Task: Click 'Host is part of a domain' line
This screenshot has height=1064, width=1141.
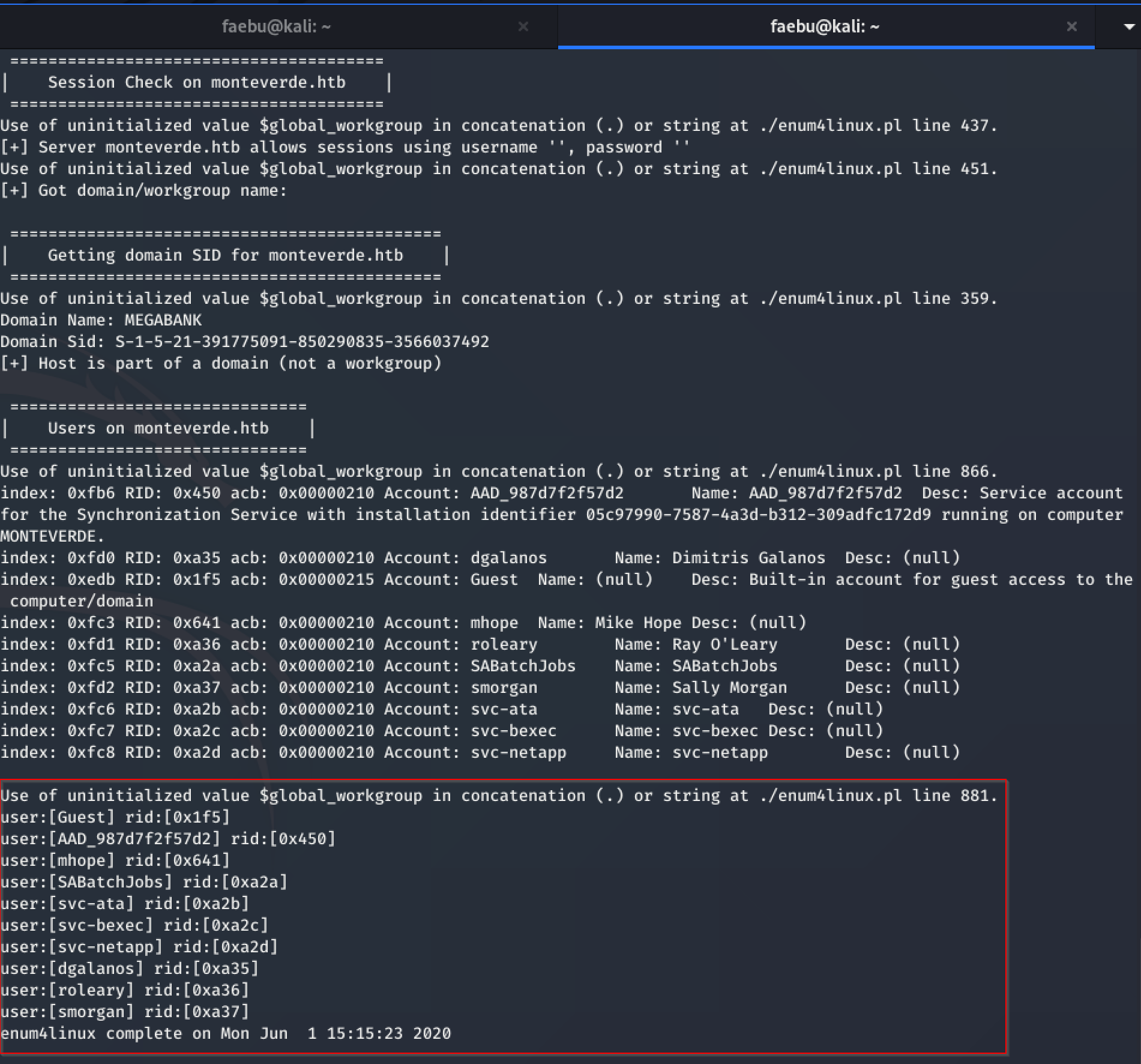Action: point(221,363)
